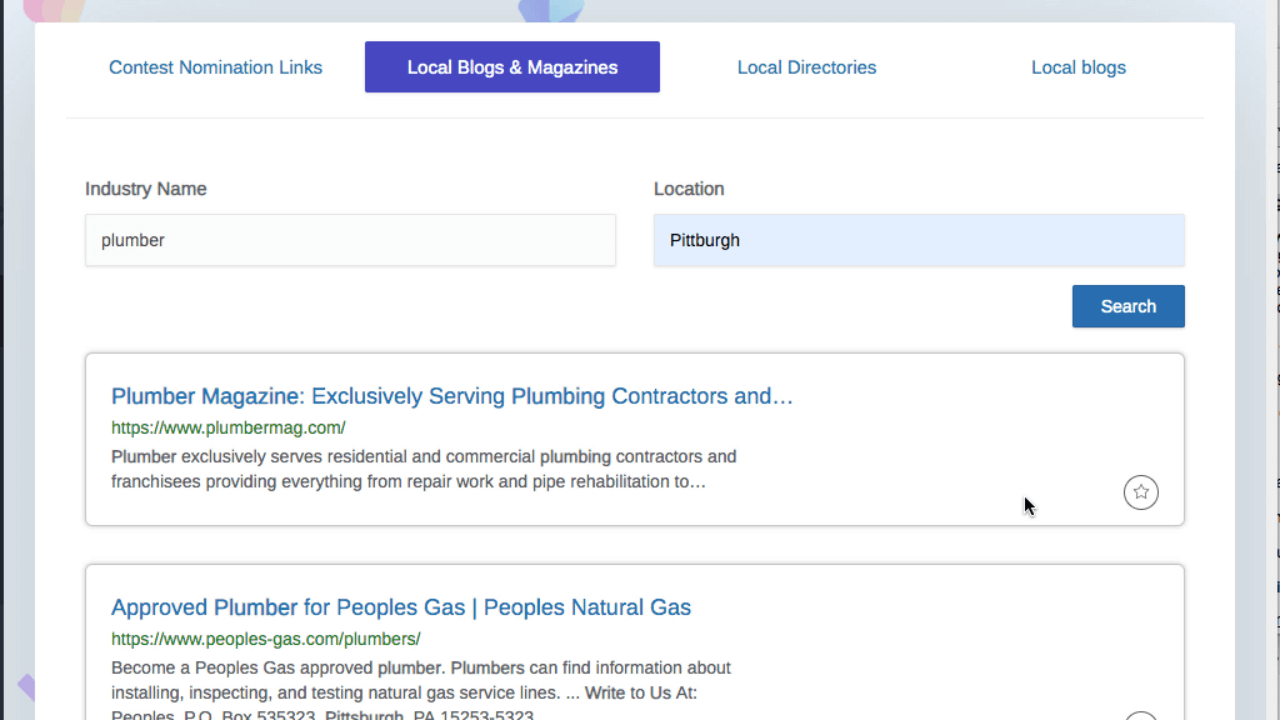
Task: Click the Location label
Action: [689, 189]
